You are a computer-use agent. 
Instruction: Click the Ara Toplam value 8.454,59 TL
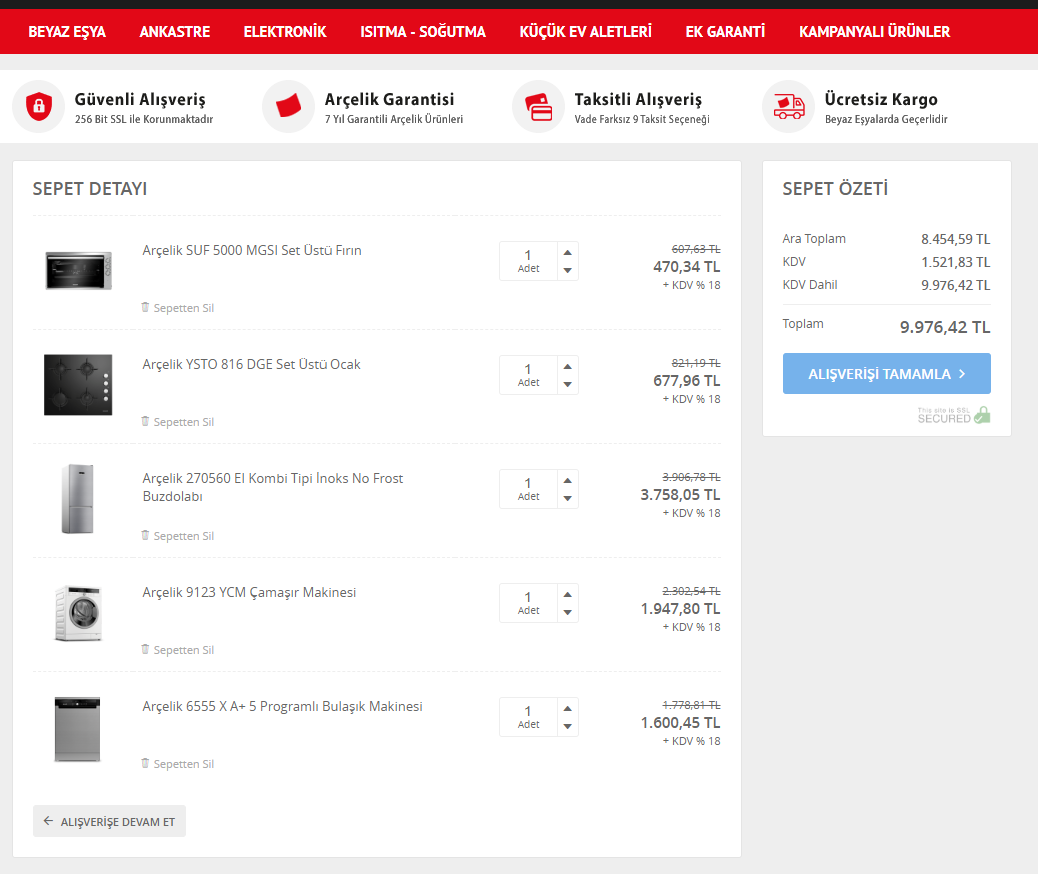tap(955, 239)
